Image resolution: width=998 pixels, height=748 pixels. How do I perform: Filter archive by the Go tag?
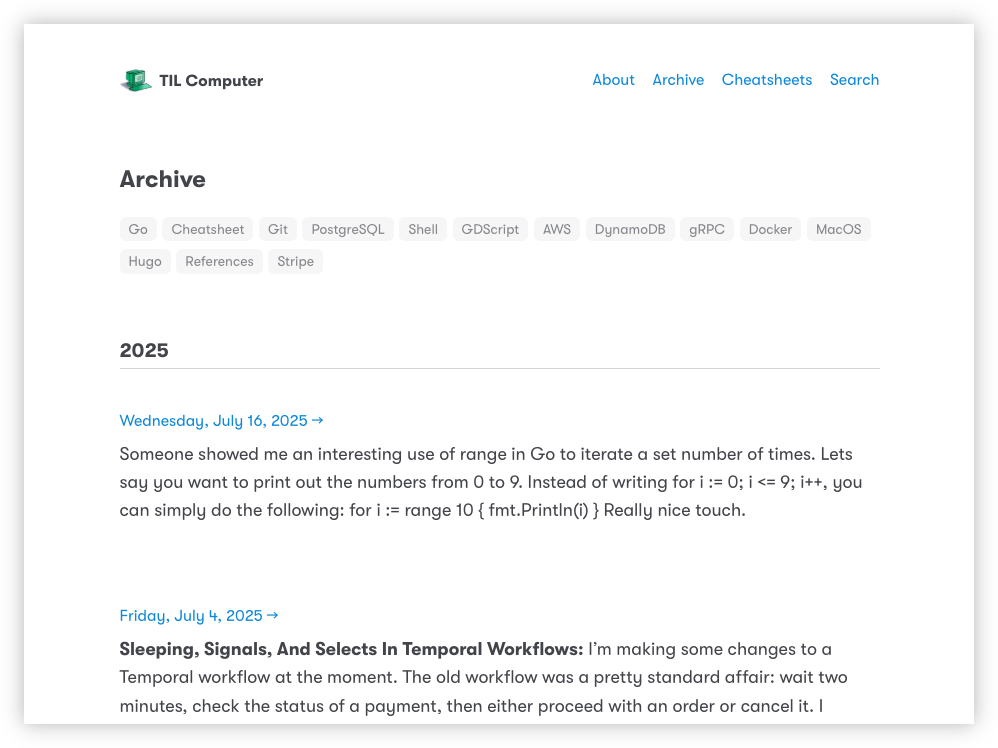pyautogui.click(x=138, y=229)
